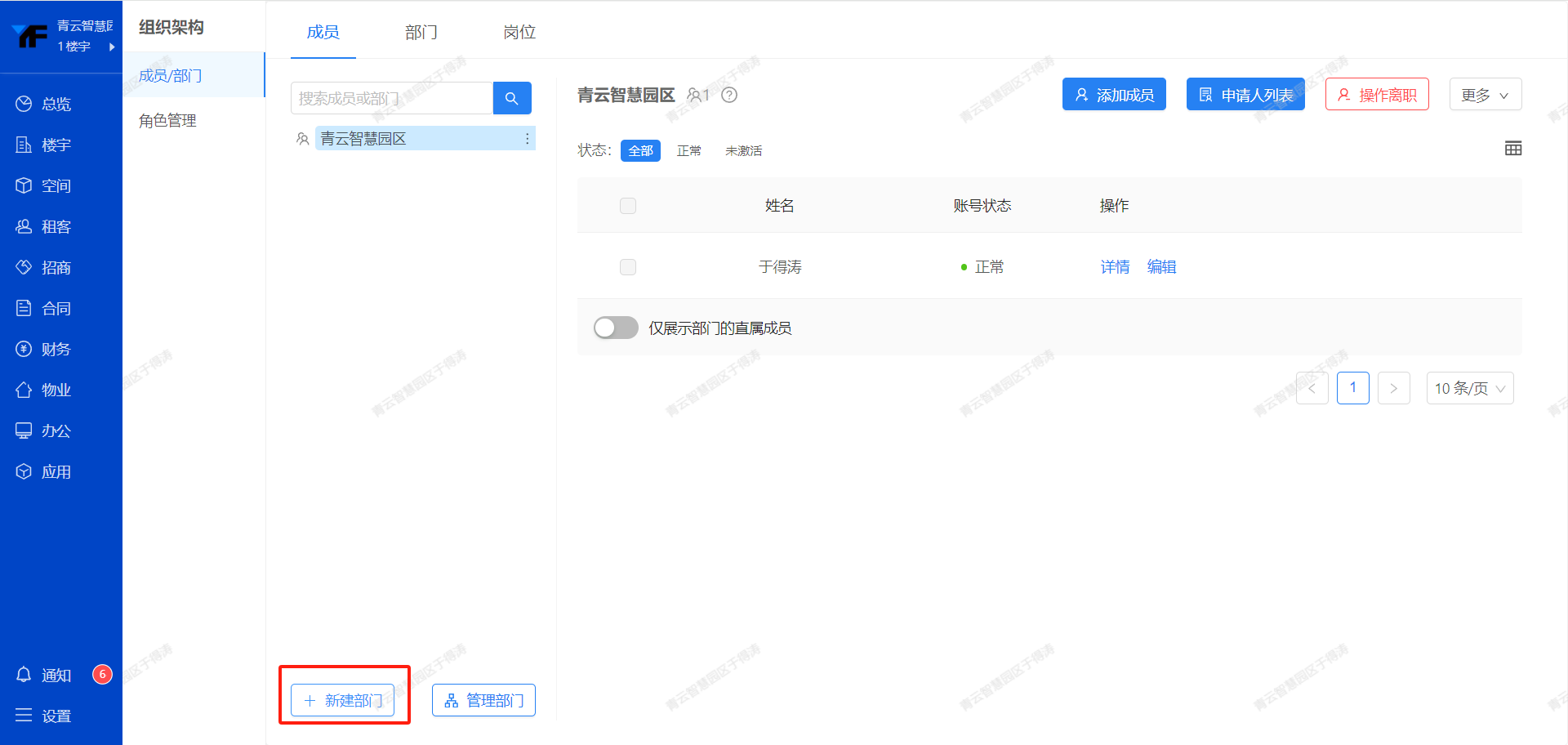Open the 10 条/页 page size dropdown
The image size is (1568, 745).
(x=1469, y=388)
